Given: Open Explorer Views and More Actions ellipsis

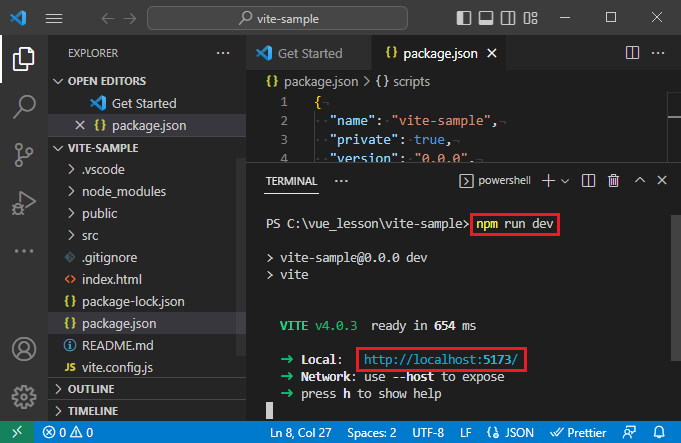Looking at the screenshot, I should tap(223, 53).
